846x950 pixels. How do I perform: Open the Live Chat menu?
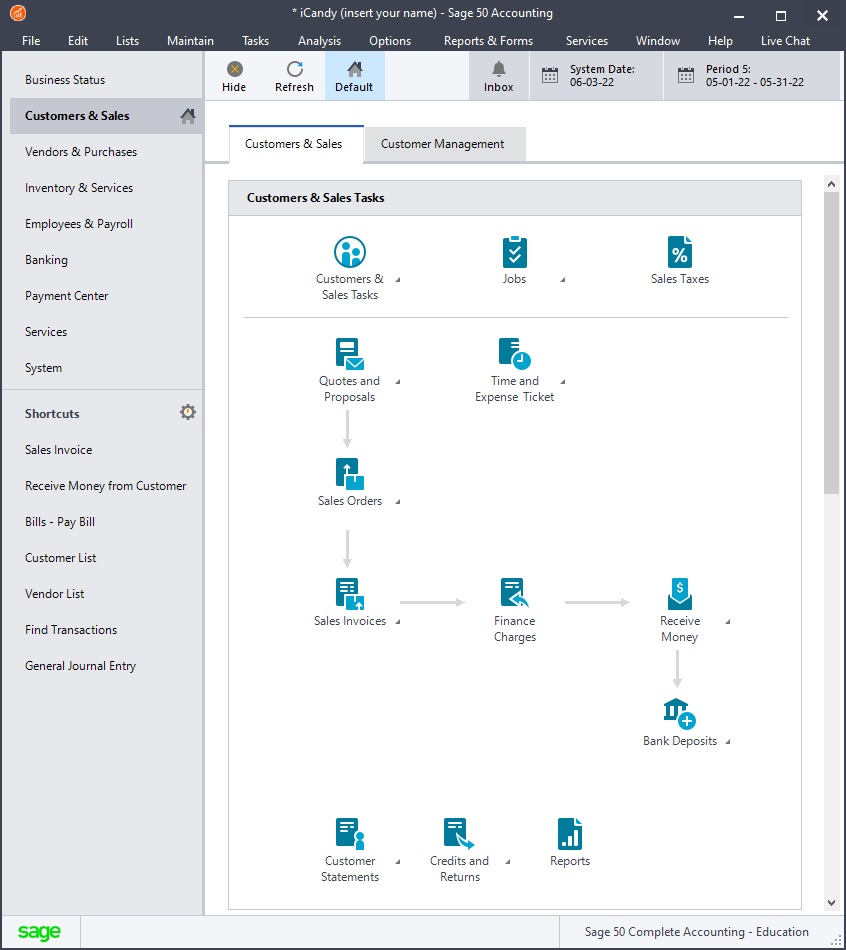(x=785, y=41)
